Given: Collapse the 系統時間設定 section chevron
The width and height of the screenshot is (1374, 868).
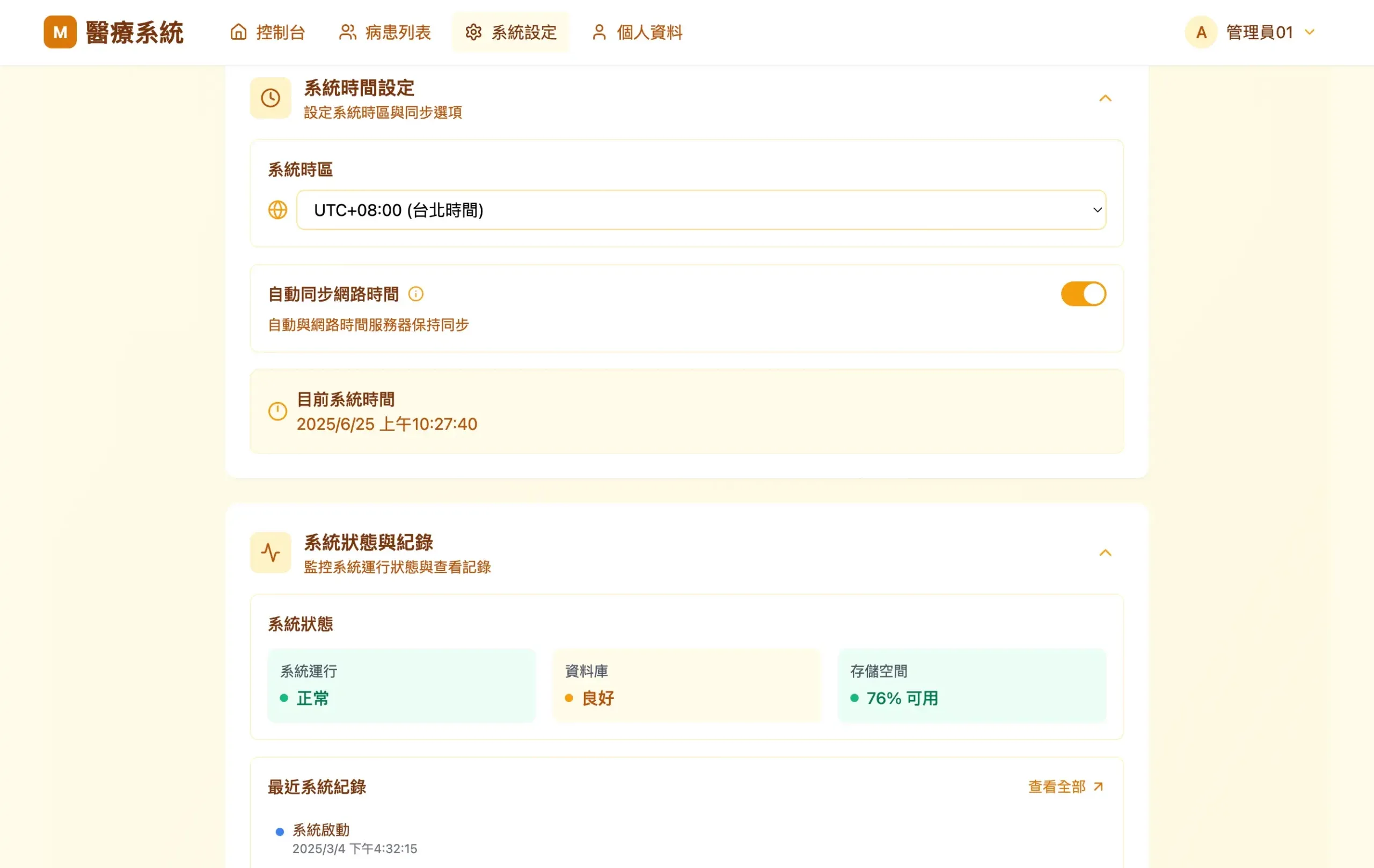Looking at the screenshot, I should 1105,98.
